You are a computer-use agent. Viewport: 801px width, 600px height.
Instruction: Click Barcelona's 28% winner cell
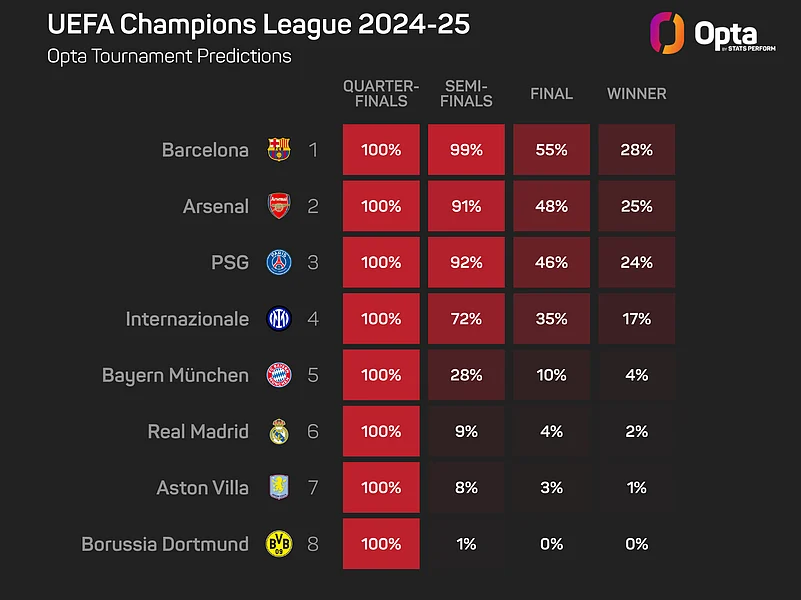637,150
